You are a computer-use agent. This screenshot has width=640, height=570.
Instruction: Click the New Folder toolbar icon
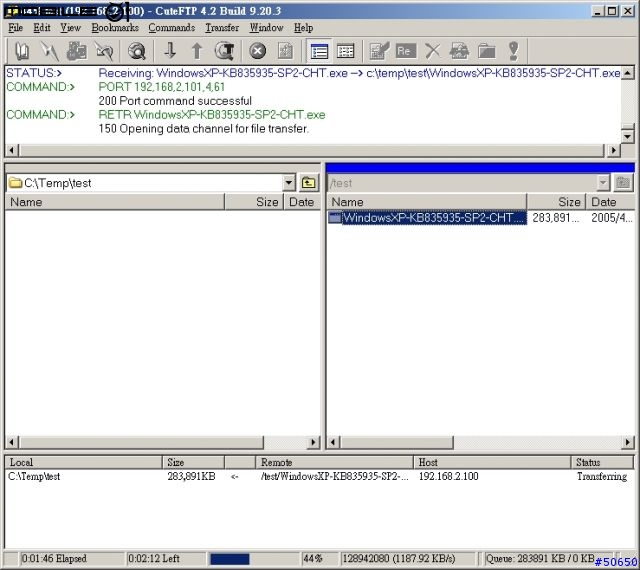click(487, 51)
